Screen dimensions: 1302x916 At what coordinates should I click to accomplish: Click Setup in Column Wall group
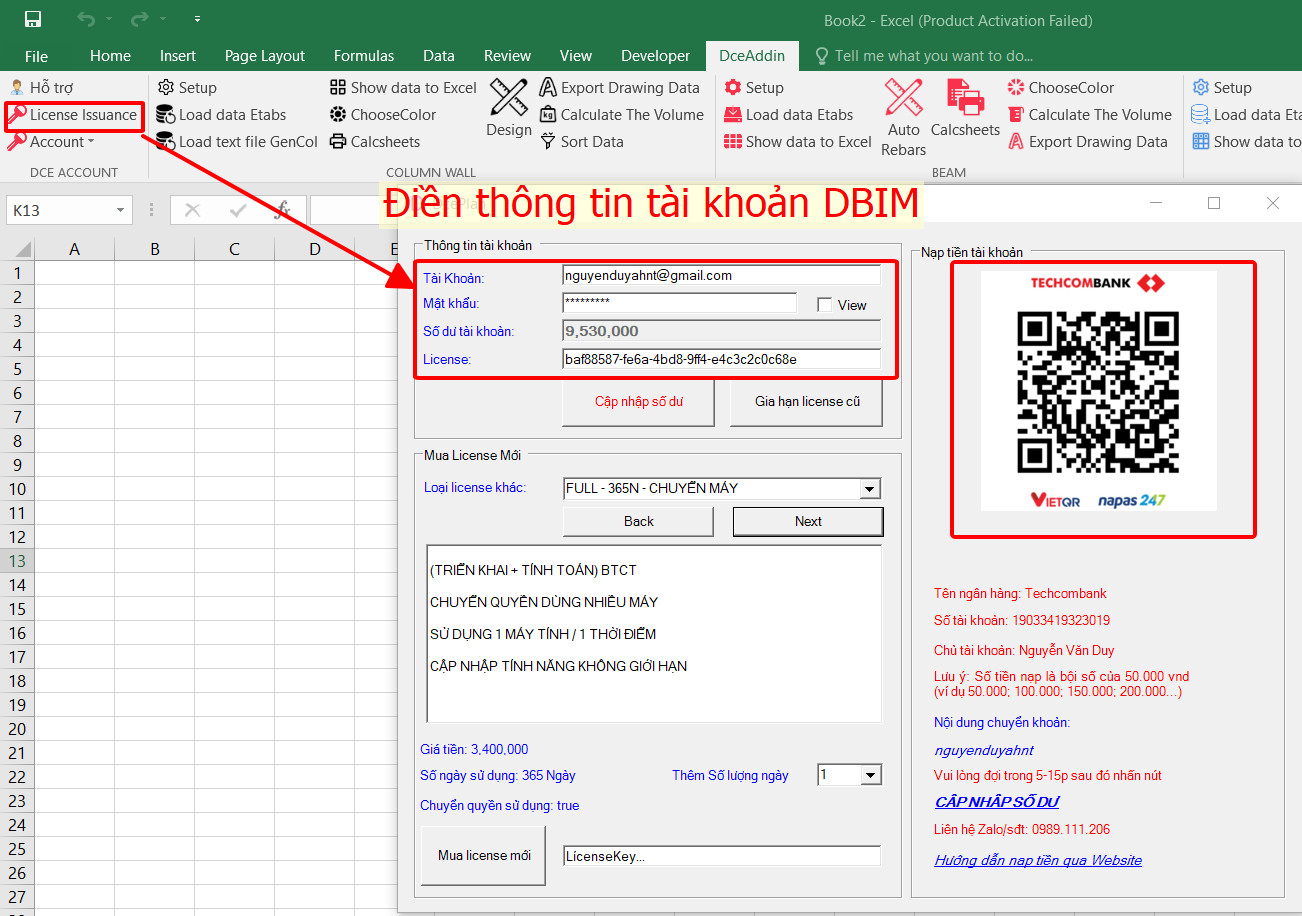pos(187,88)
